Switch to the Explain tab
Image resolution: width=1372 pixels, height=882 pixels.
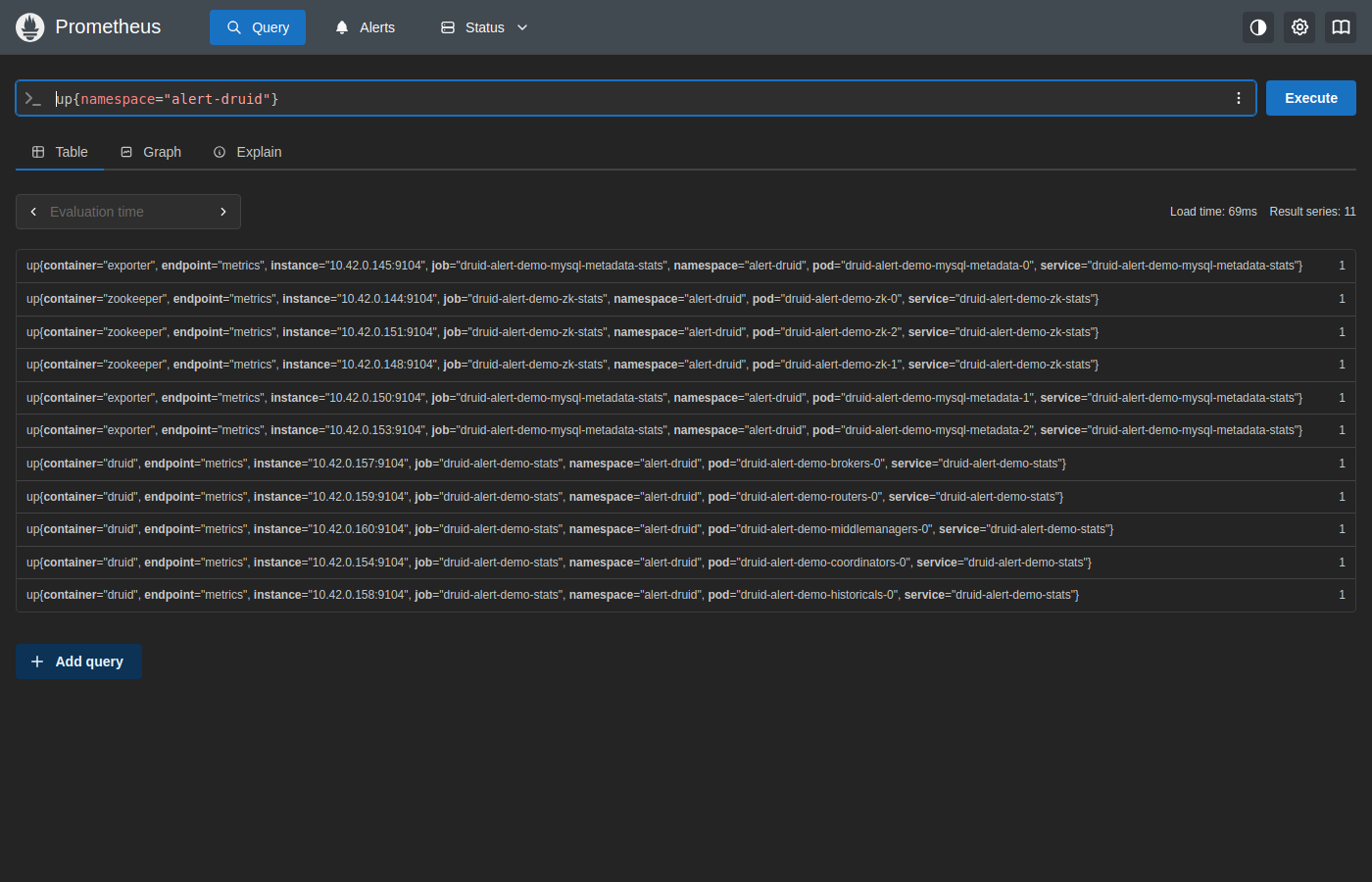tap(247, 152)
